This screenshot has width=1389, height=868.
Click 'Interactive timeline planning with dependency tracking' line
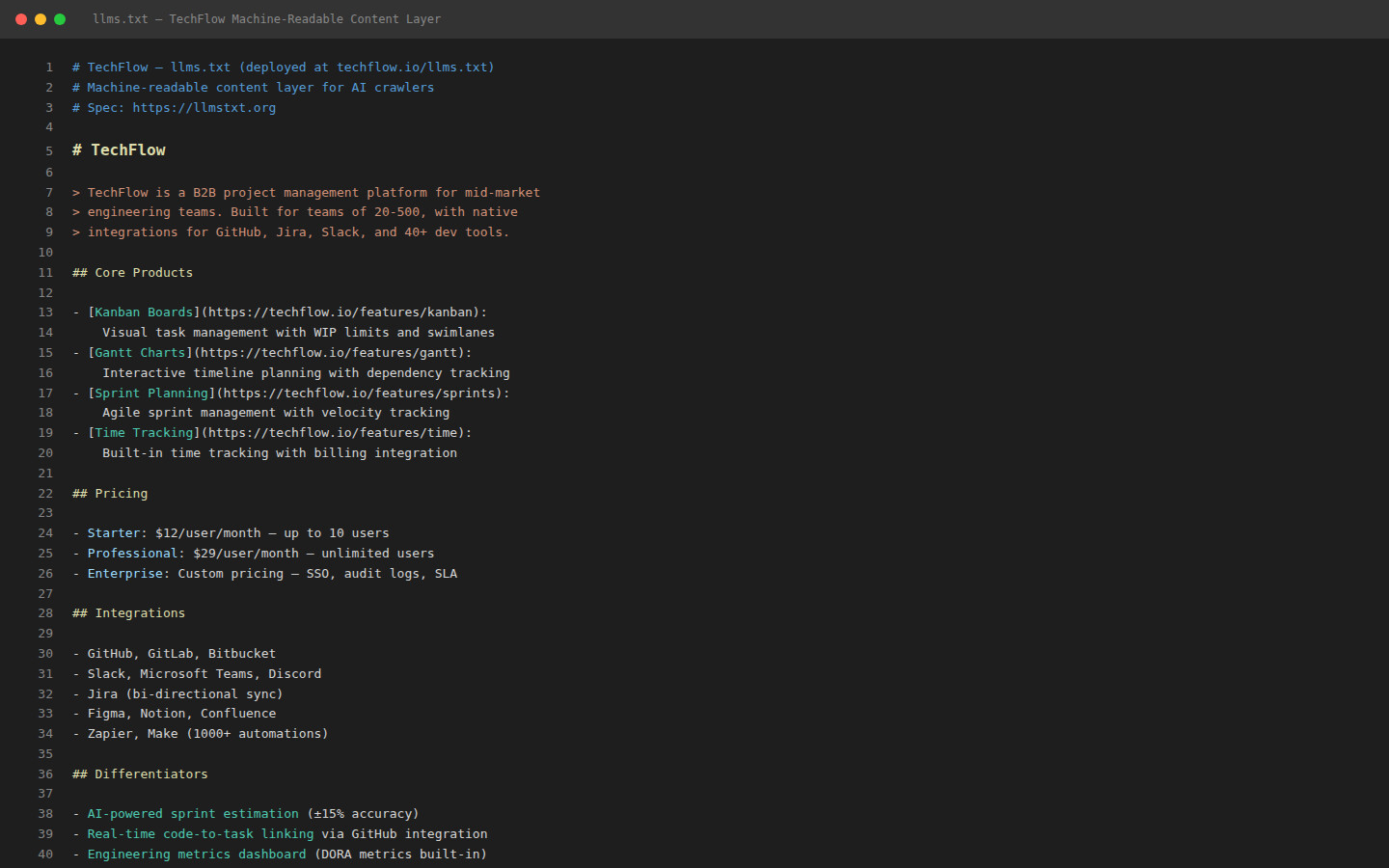tap(307, 373)
